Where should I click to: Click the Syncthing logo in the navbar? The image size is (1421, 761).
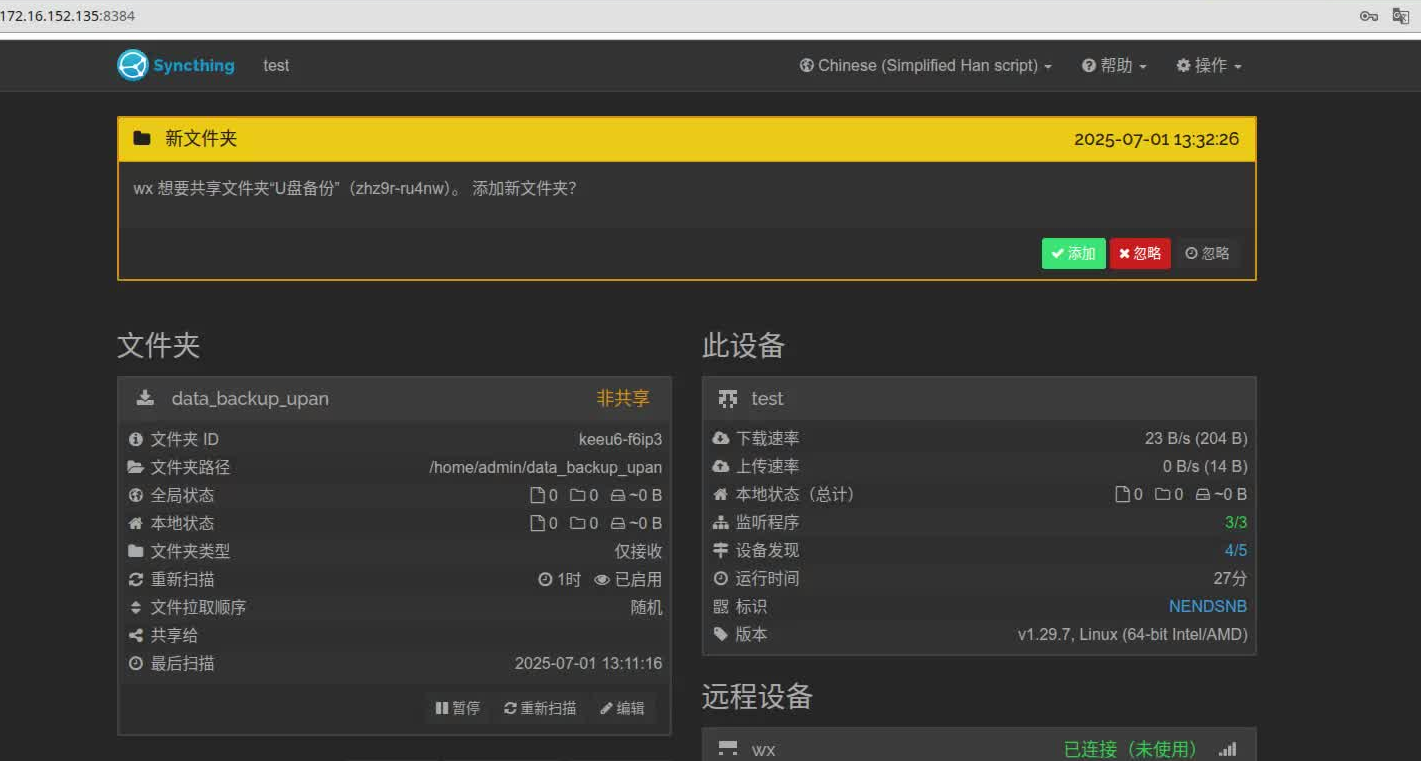[x=131, y=65]
